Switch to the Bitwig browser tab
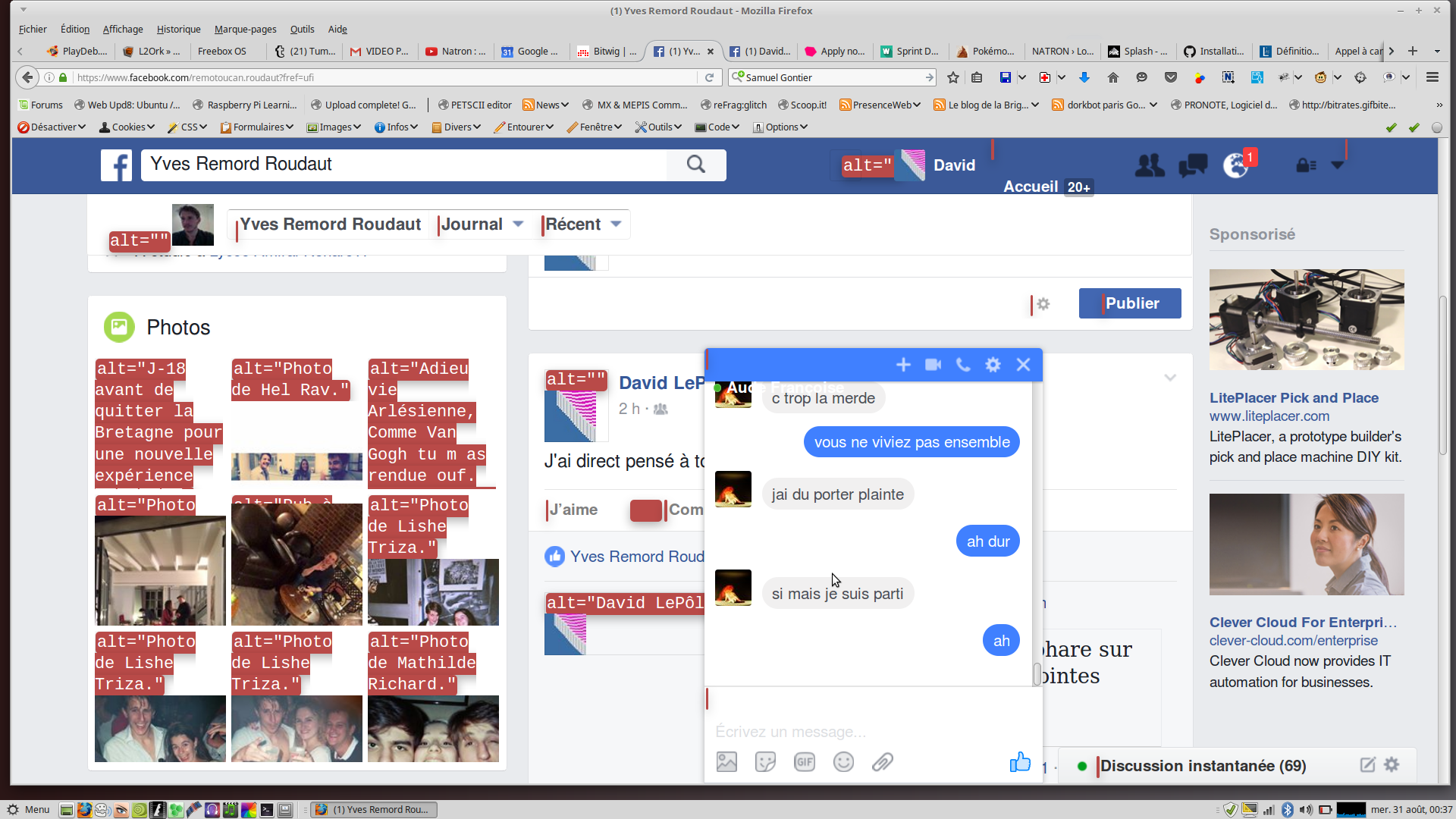Viewport: 1456px width, 819px height. (606, 52)
